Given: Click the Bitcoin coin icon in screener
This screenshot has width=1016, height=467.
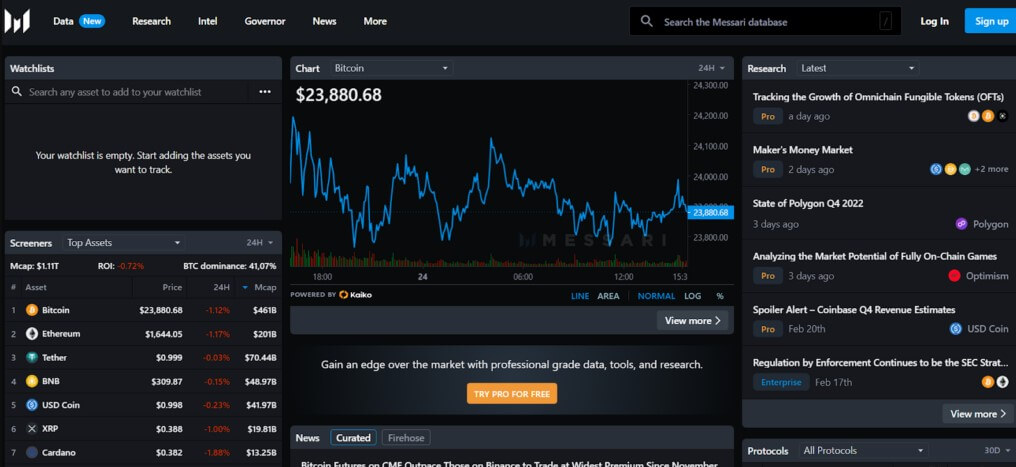Looking at the screenshot, I should click(x=32, y=310).
